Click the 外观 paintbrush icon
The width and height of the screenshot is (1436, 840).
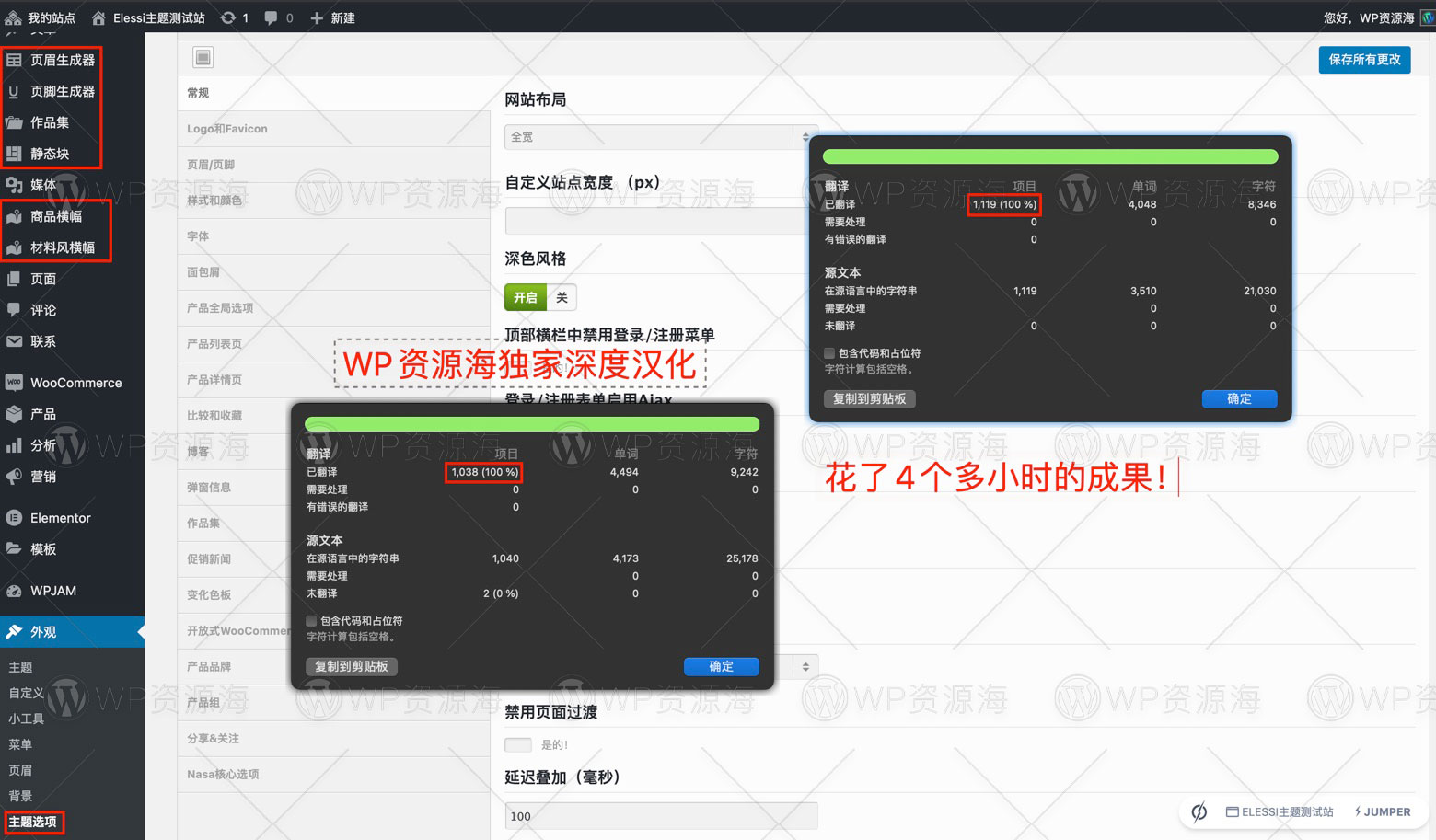tap(14, 632)
